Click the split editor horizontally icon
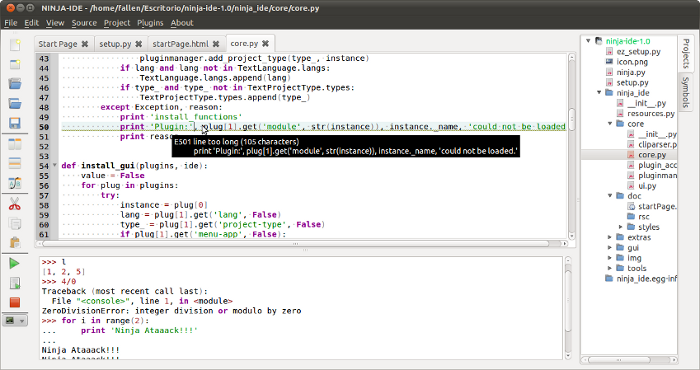Screen dimensions: 700x370 [15, 163]
